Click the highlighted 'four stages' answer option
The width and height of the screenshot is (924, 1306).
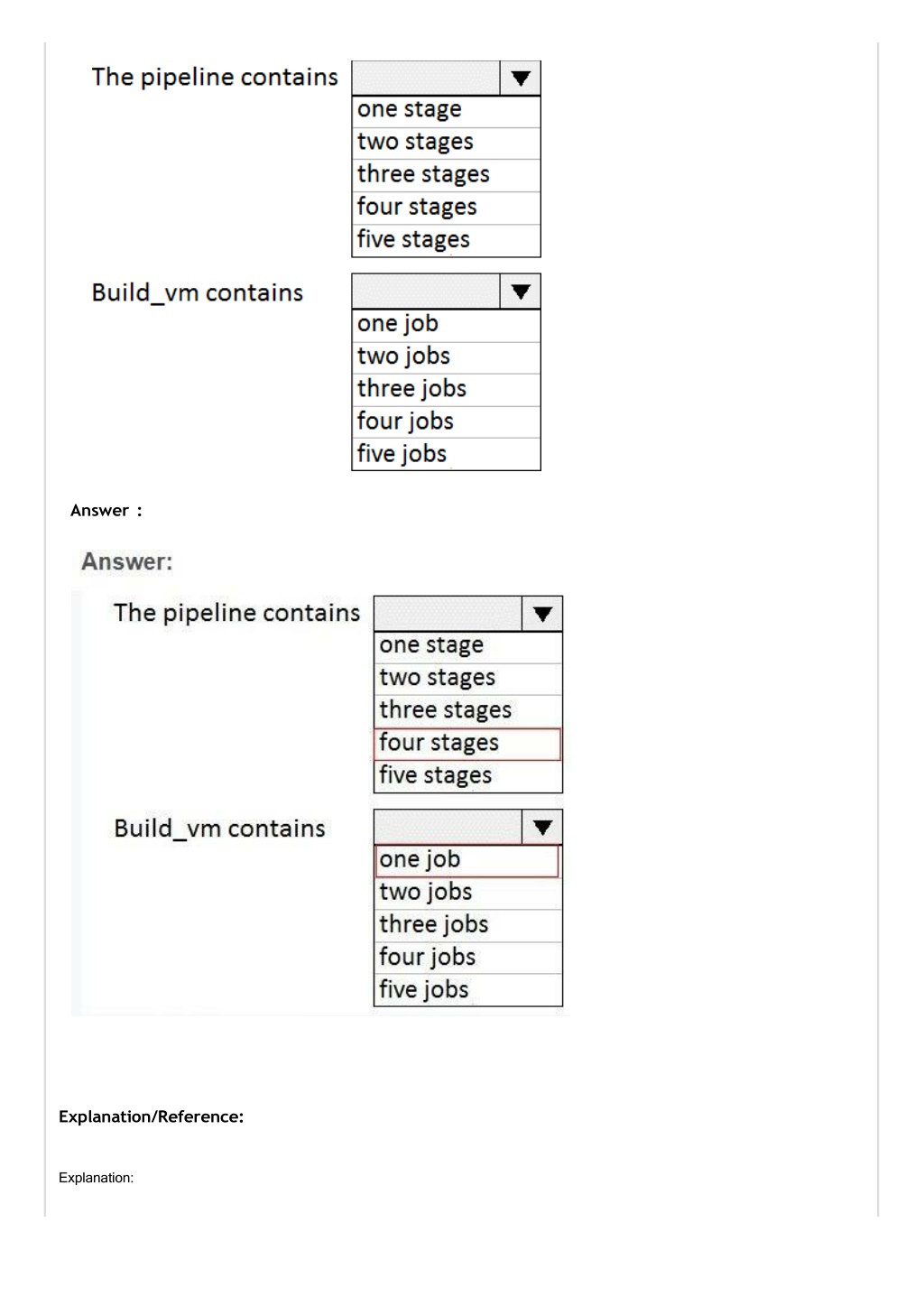467,744
